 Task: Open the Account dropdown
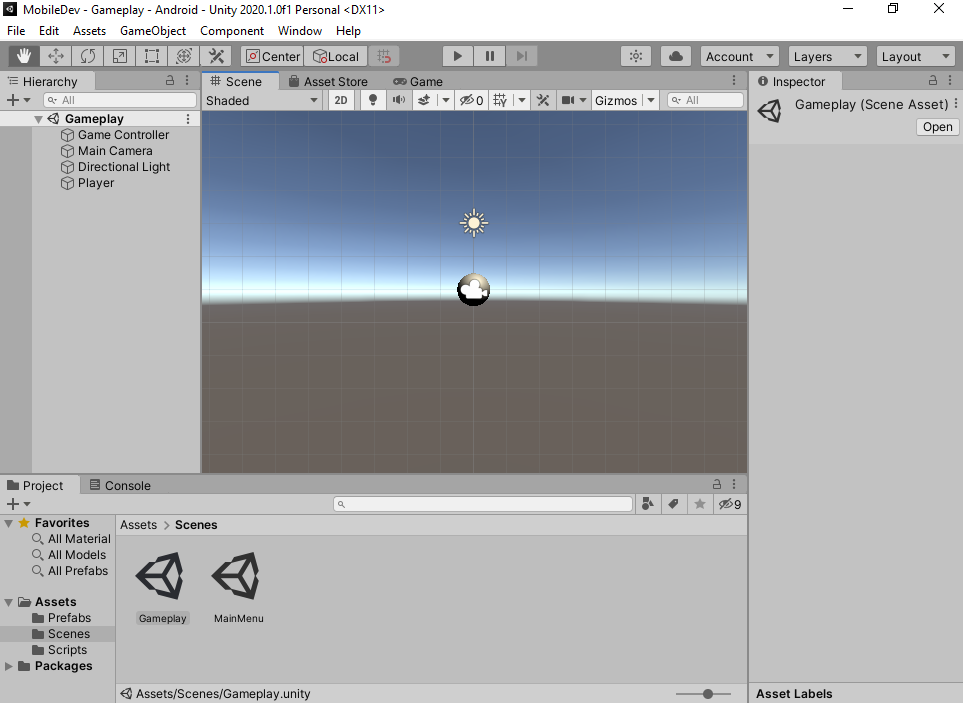[x=739, y=56]
